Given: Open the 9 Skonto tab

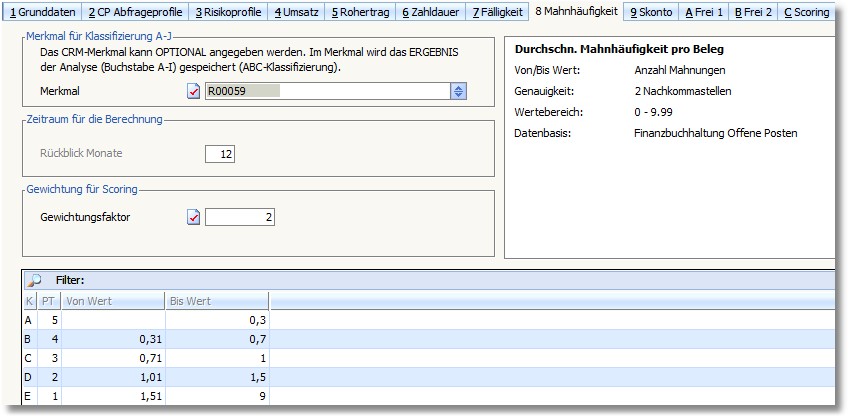Looking at the screenshot, I should pos(650,12).
